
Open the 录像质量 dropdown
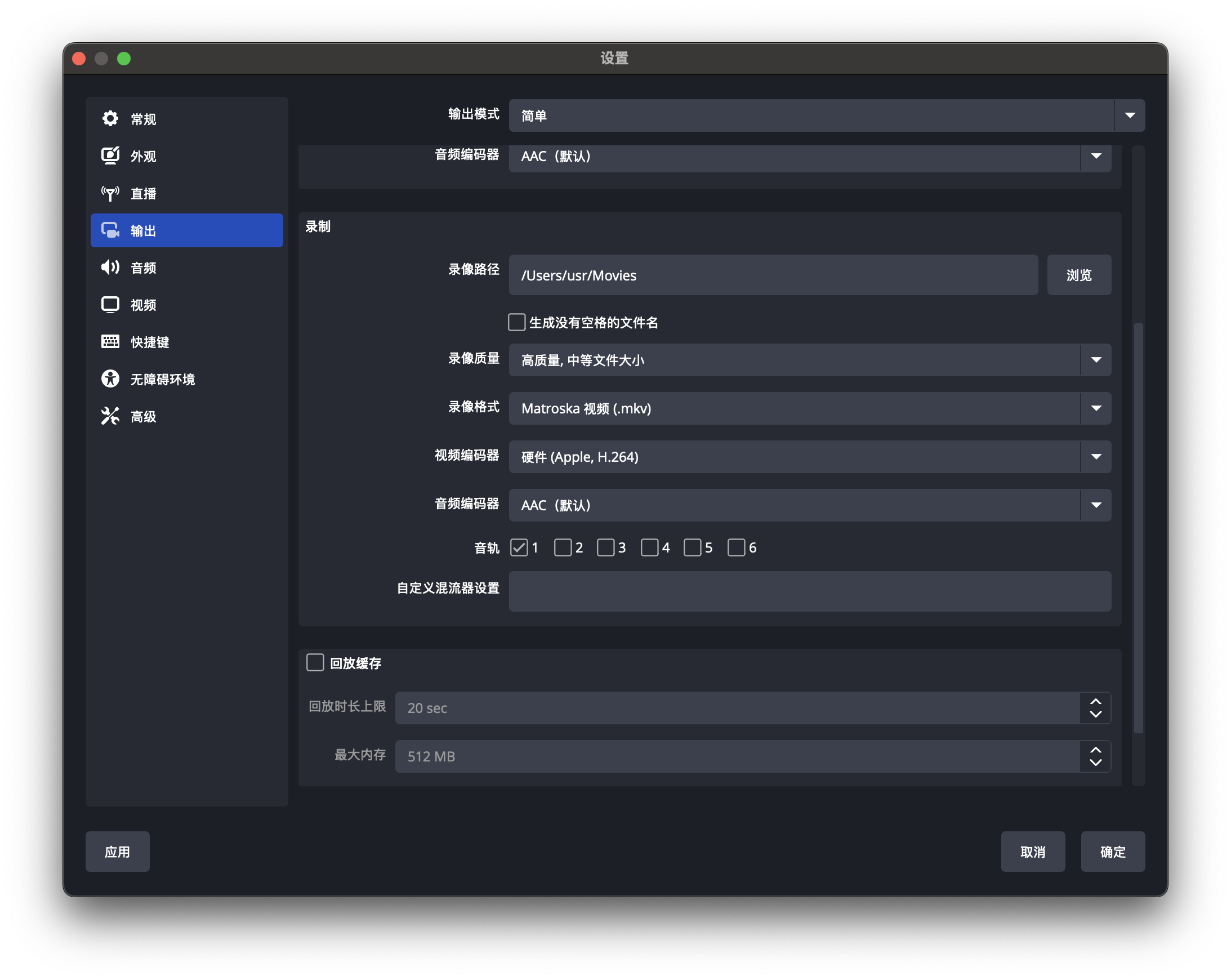pyautogui.click(x=810, y=360)
